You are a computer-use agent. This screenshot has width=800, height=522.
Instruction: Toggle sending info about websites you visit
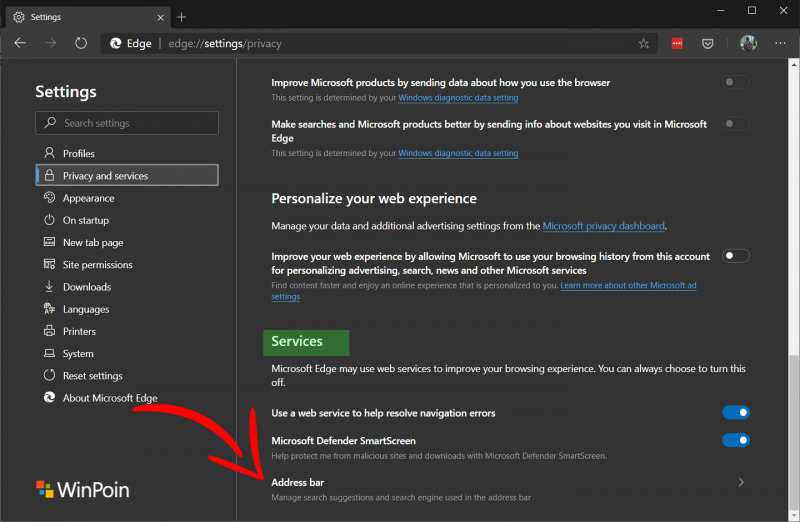click(x=736, y=124)
